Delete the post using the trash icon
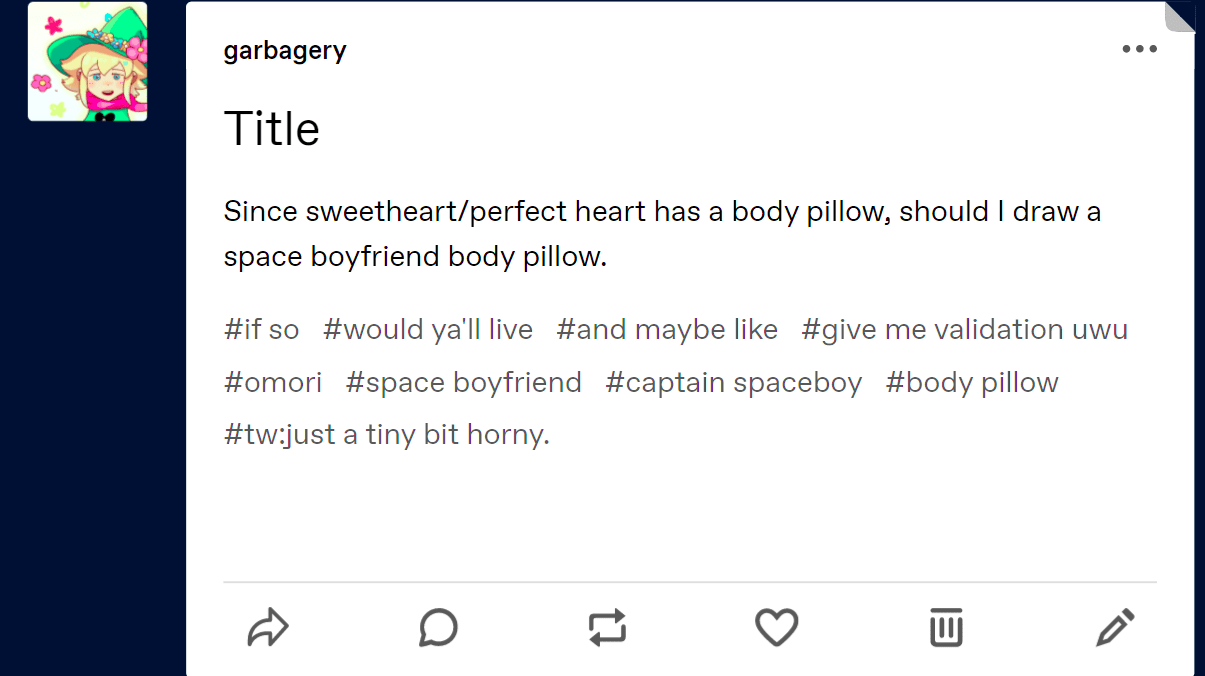The image size is (1205, 676). [946, 628]
